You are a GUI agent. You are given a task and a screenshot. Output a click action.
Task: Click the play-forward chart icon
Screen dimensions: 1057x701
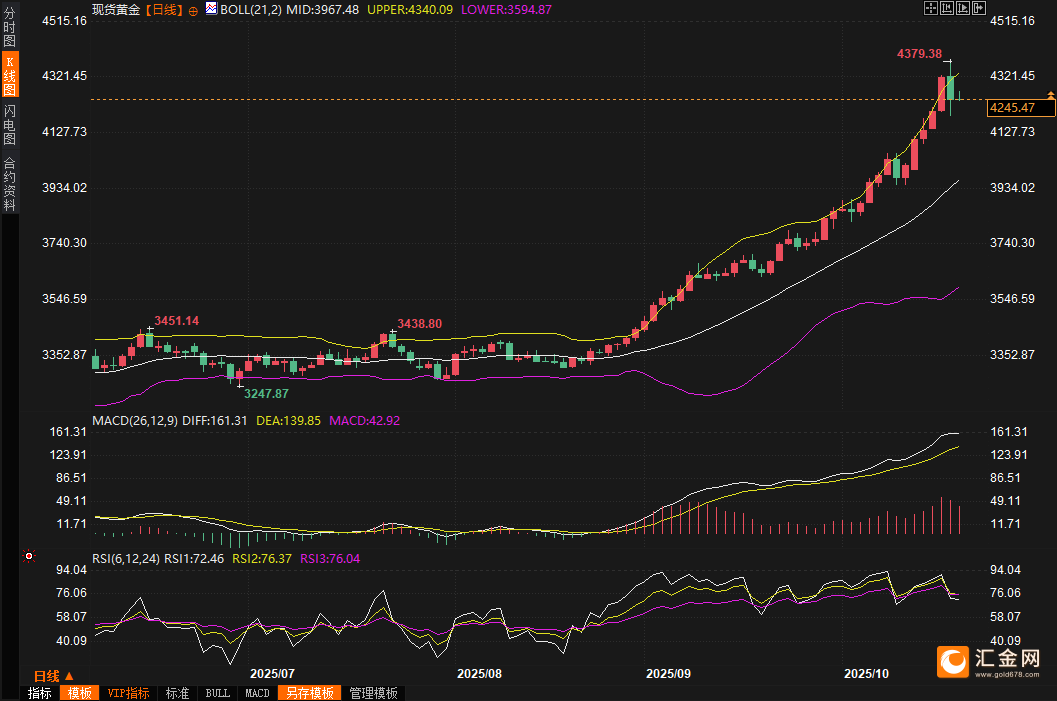962,8
